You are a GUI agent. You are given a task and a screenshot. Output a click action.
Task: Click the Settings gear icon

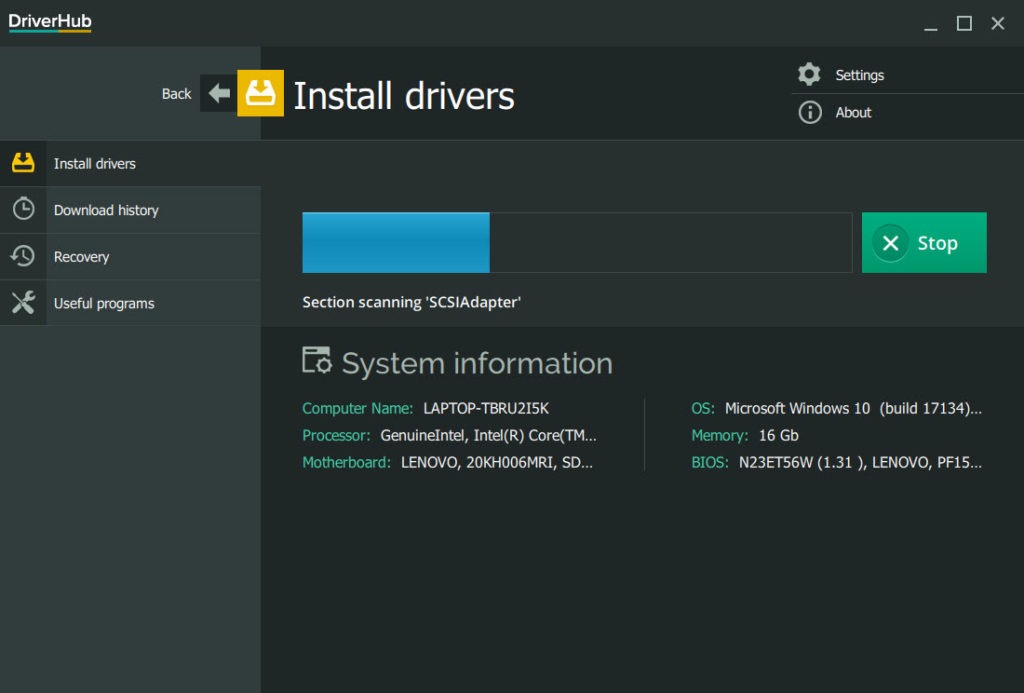pos(809,74)
